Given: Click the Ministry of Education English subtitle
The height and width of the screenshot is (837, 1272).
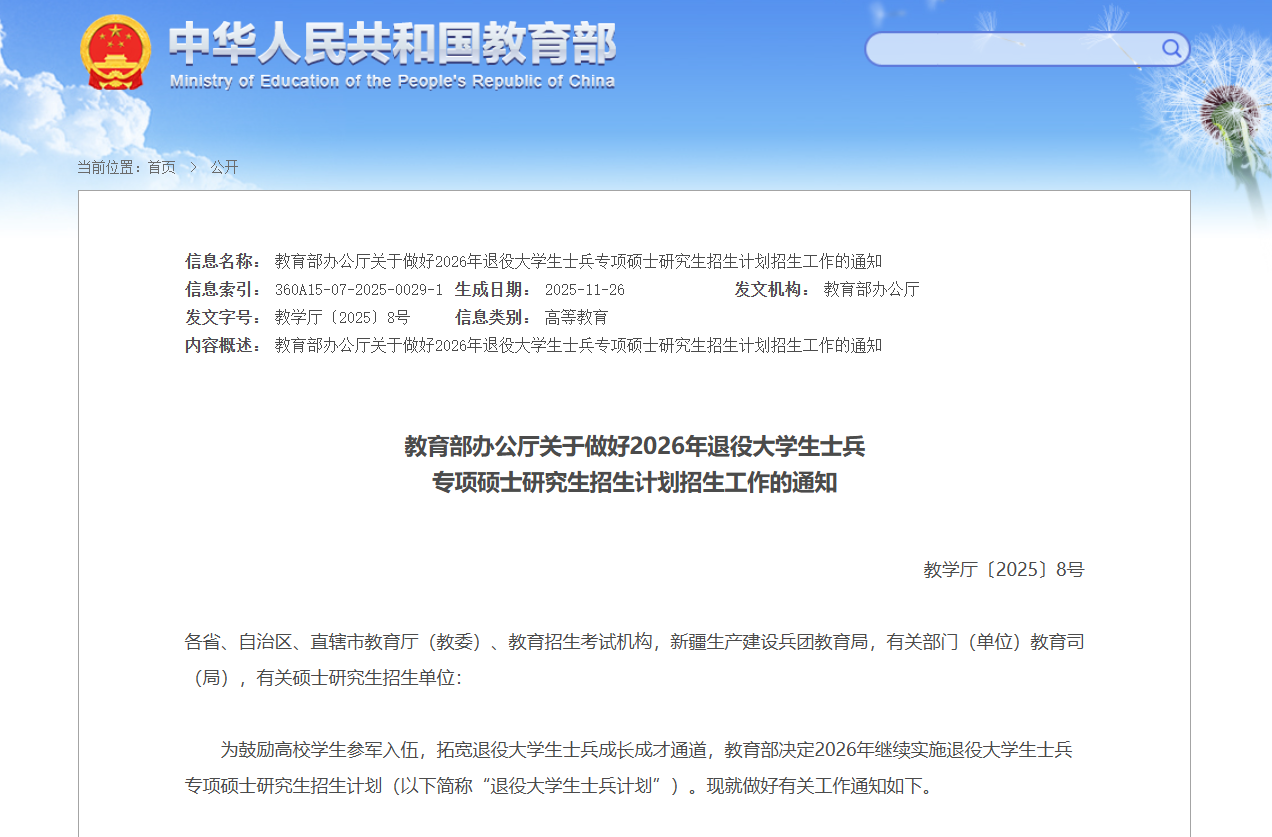Looking at the screenshot, I should [392, 82].
